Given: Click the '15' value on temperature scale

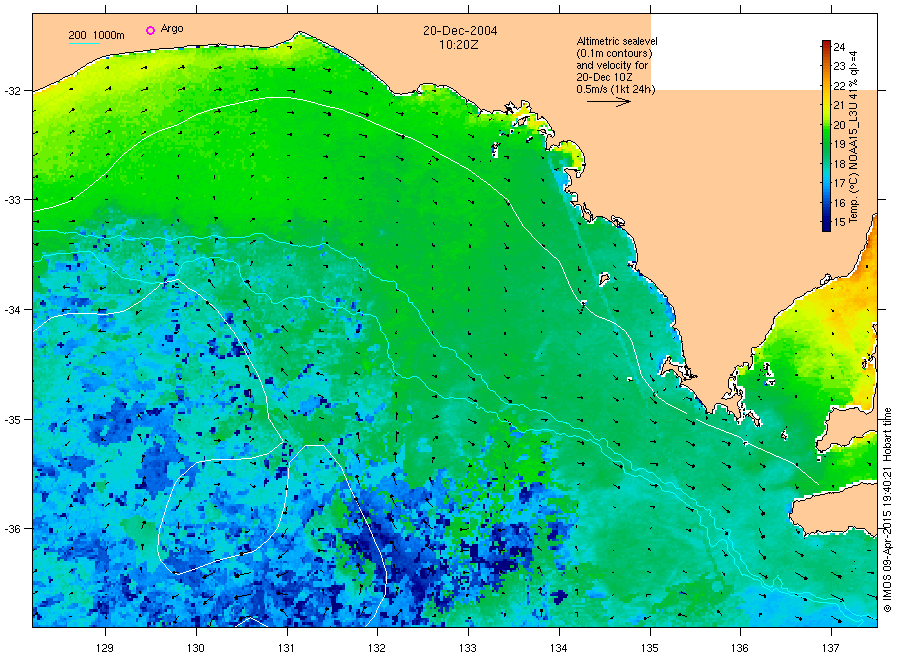Looking at the screenshot, I should (839, 222).
